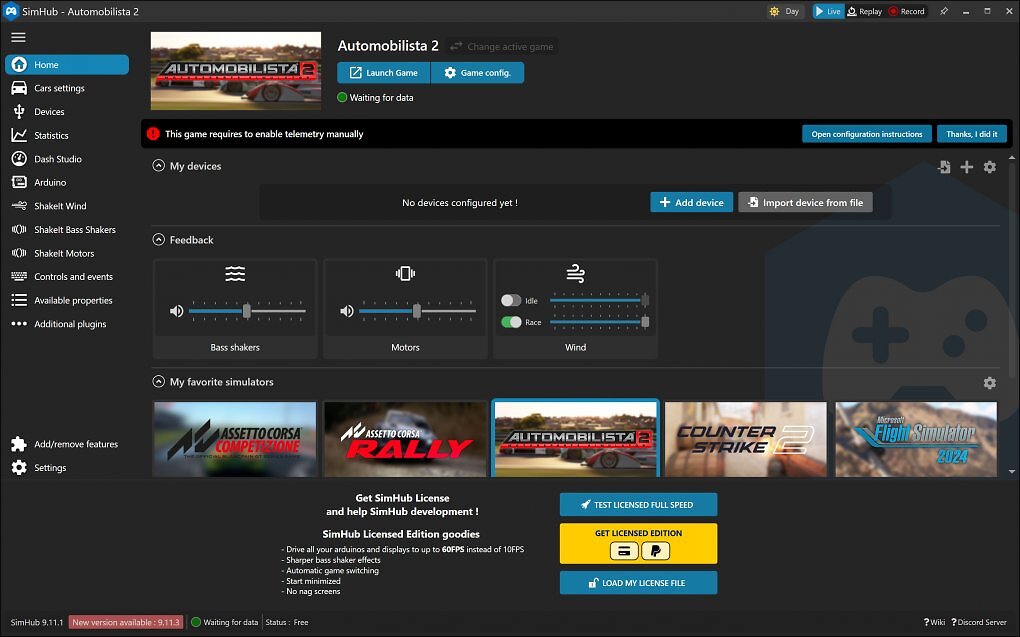1020x637 pixels.
Task: Click the red telemetry warning icon
Action: (x=153, y=133)
